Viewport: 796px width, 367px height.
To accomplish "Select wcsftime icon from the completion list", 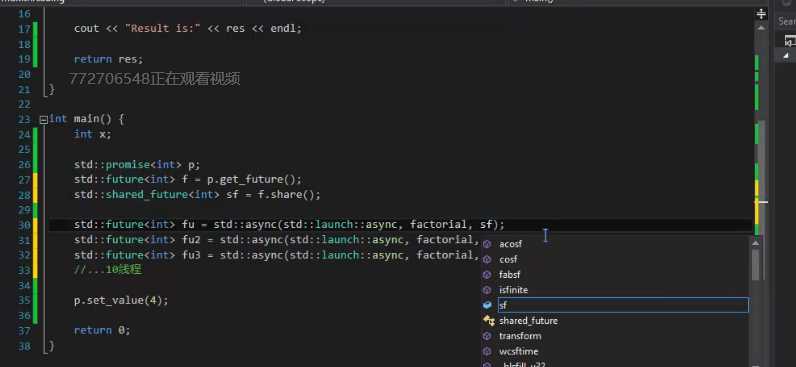I will click(487, 351).
